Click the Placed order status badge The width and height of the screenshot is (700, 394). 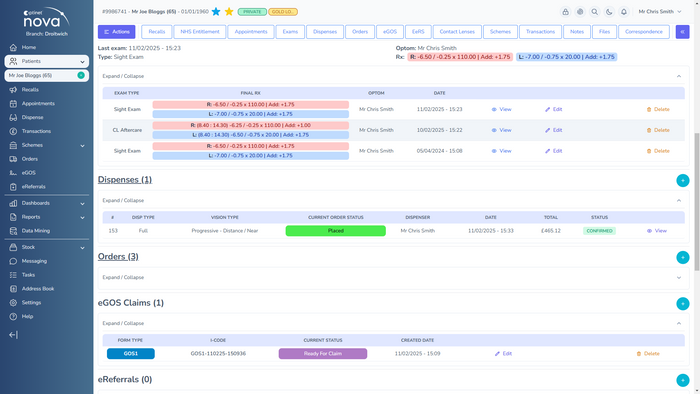pyautogui.click(x=336, y=231)
